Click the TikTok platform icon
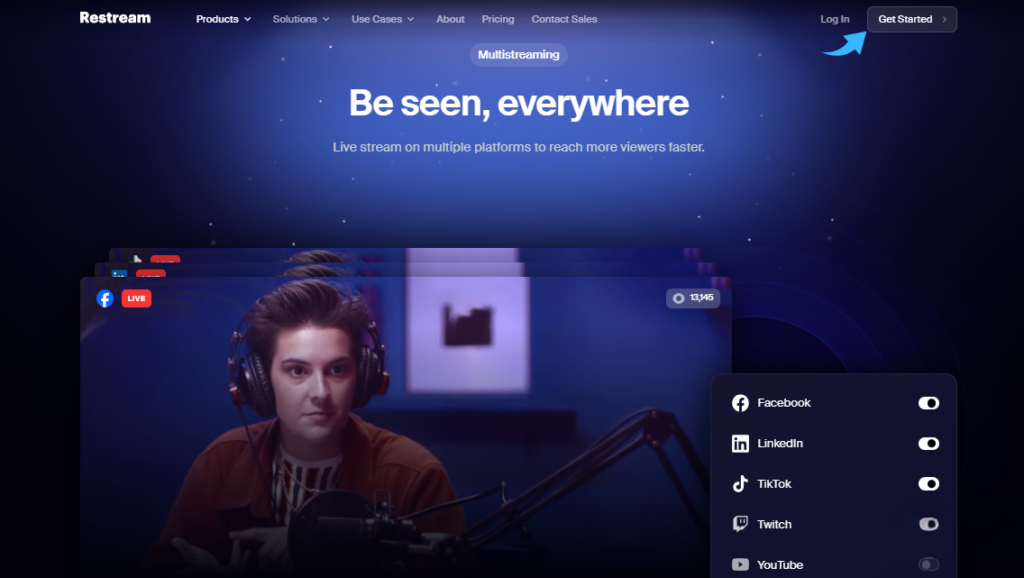 click(x=740, y=483)
